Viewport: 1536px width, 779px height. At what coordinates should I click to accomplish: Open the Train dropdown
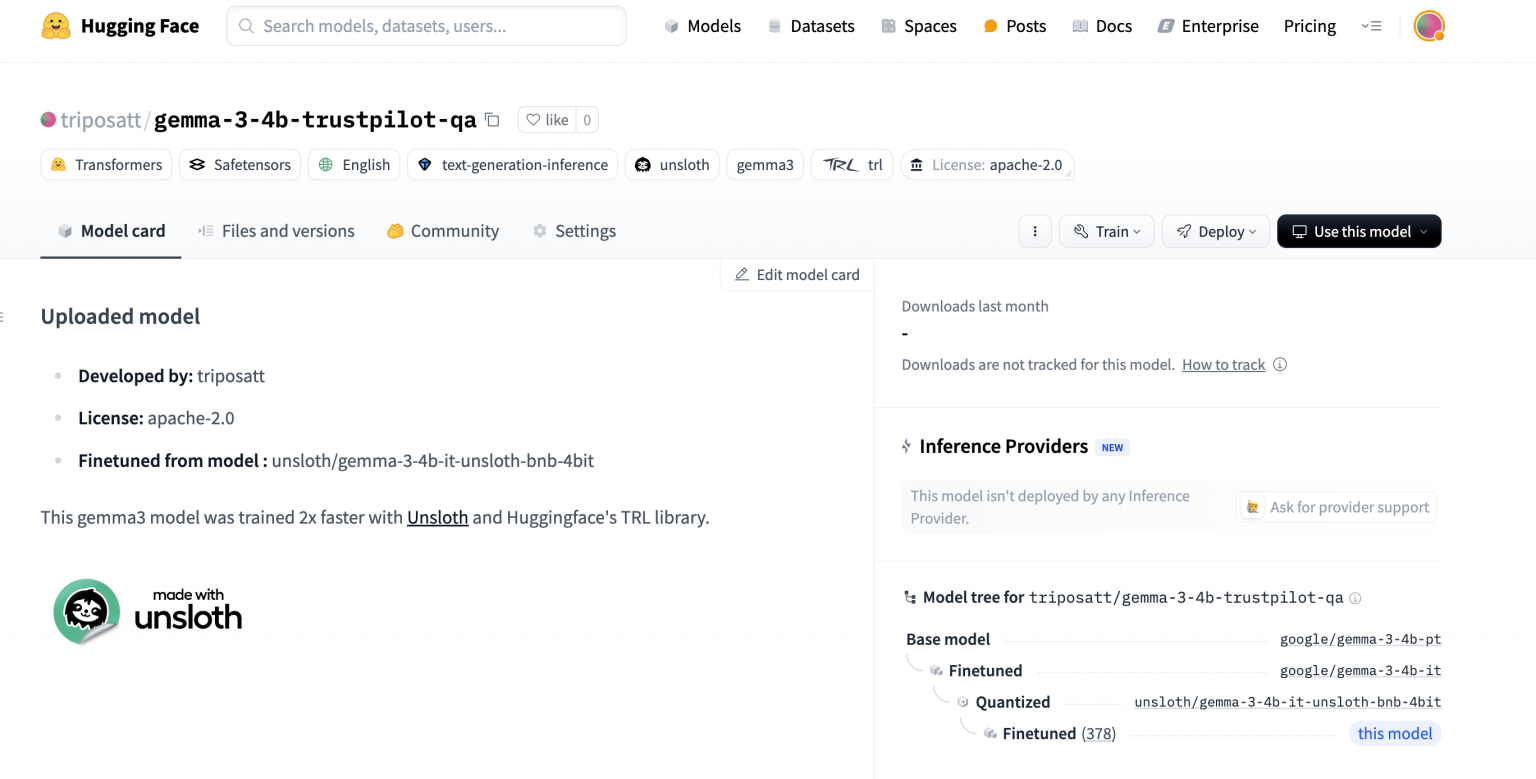[1106, 231]
